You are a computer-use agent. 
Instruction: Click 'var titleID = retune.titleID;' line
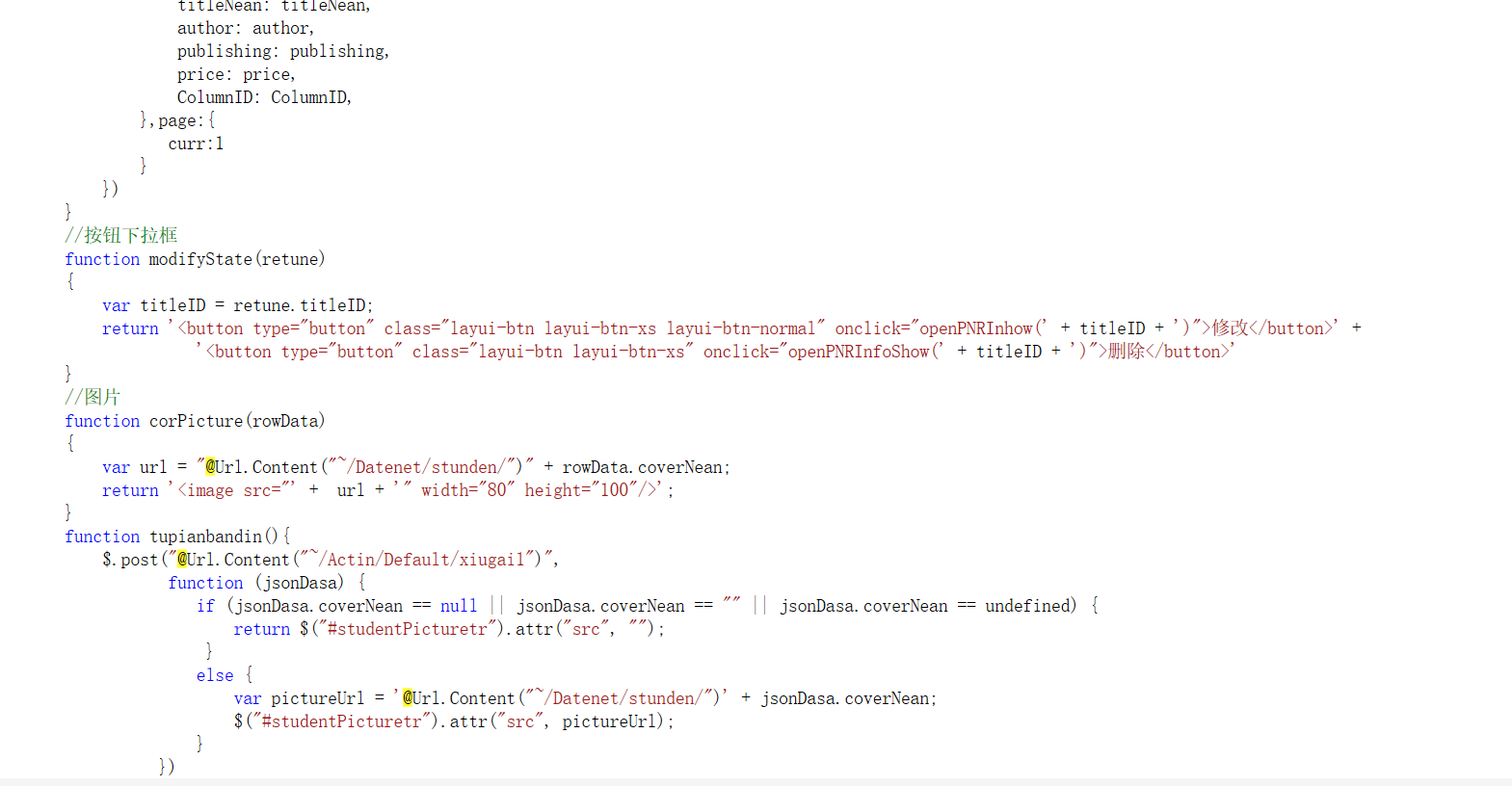tap(237, 305)
